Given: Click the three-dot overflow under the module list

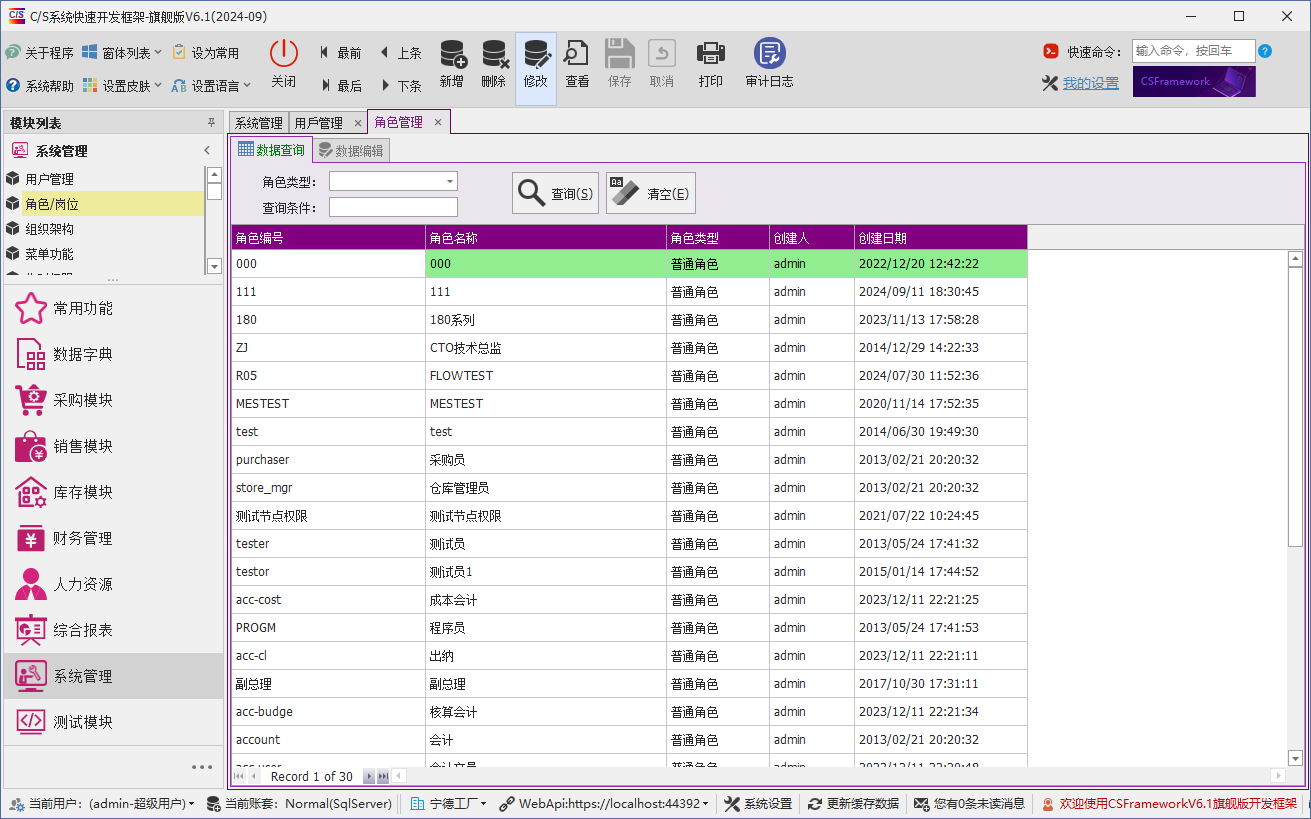Looking at the screenshot, I should [x=202, y=767].
